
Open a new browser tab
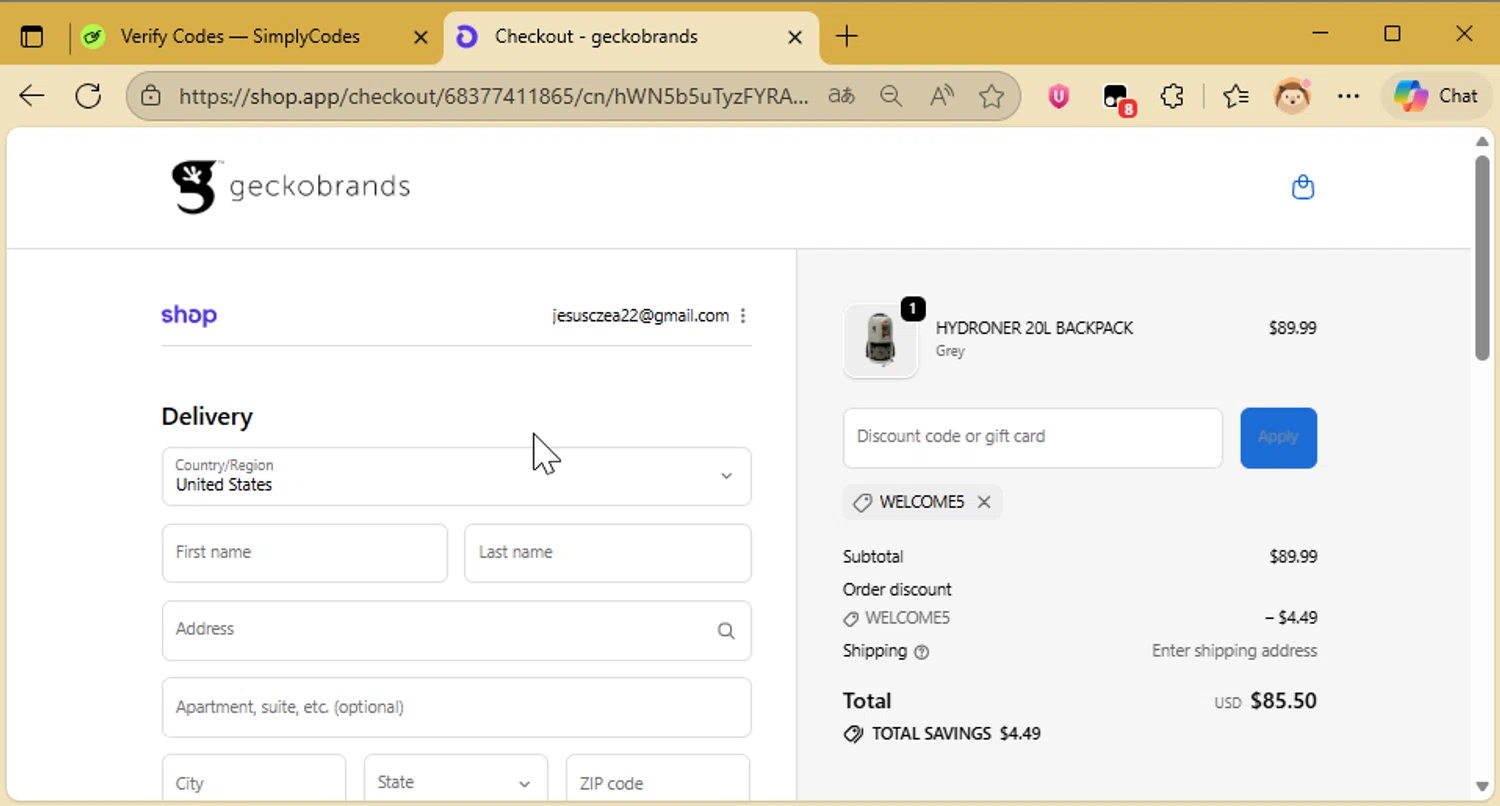[x=847, y=37]
